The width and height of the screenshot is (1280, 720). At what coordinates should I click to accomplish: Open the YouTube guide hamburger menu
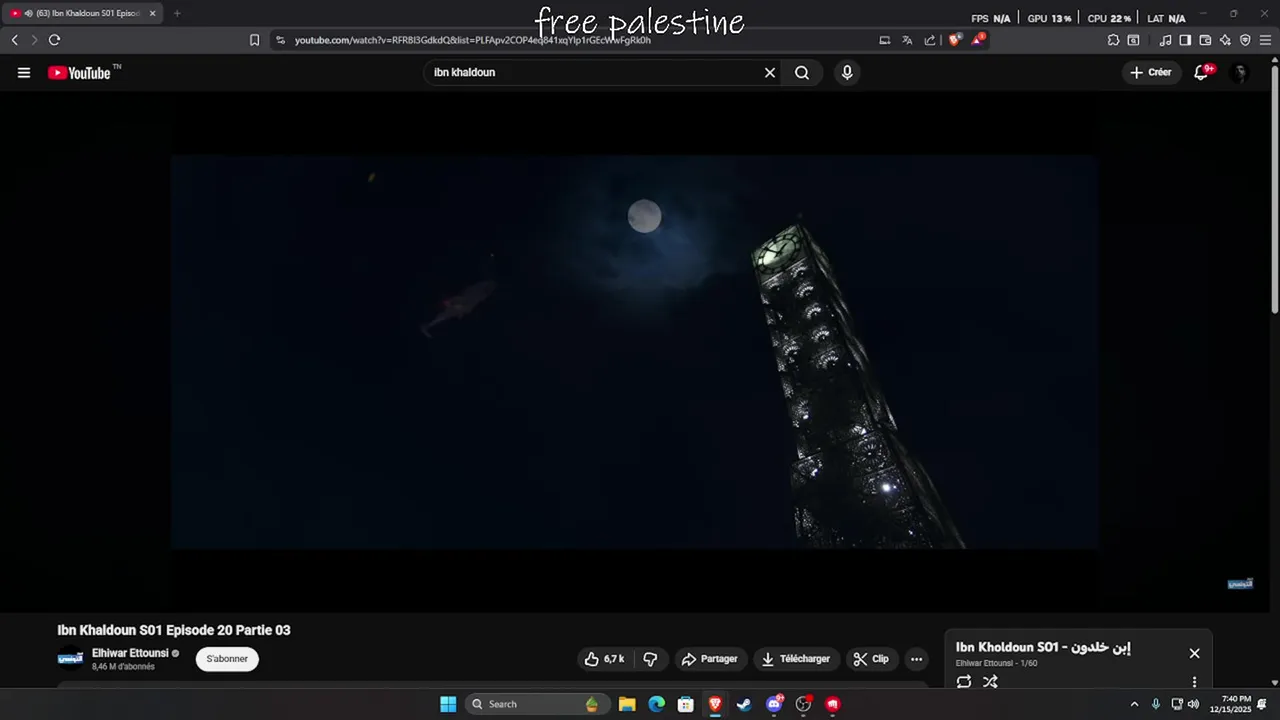tap(24, 72)
